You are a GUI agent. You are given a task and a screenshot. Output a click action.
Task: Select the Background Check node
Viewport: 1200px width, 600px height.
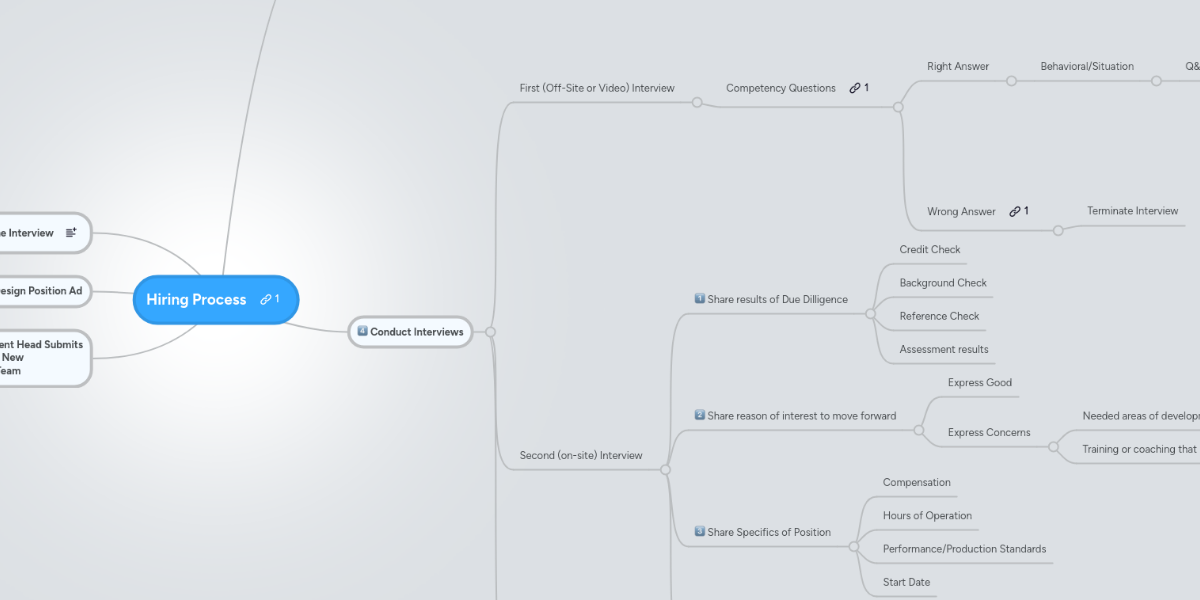click(942, 283)
